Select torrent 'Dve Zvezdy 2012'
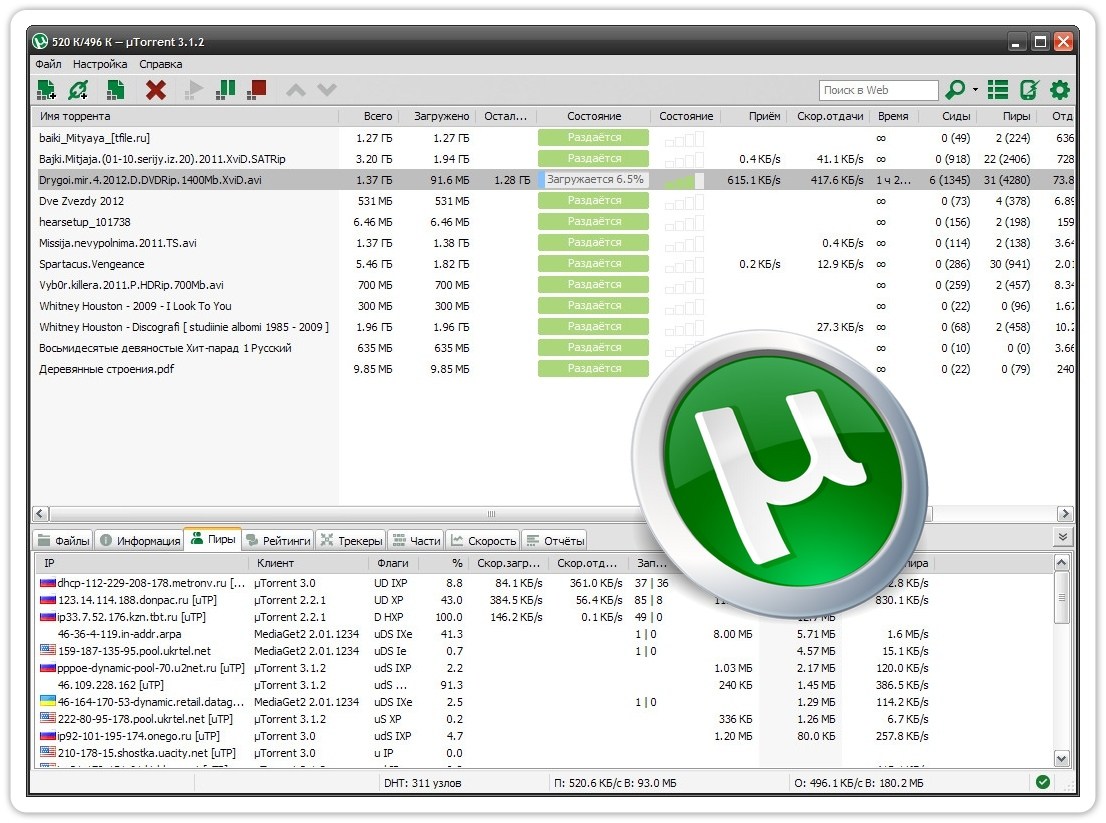 pos(81,202)
